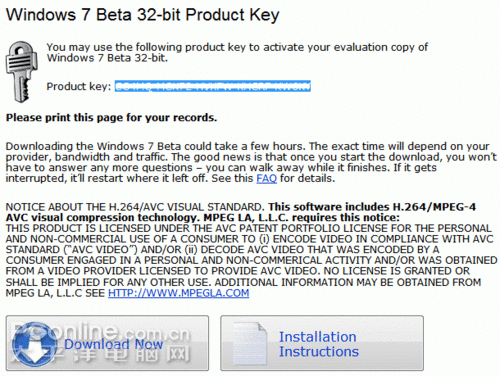Click the 'THIS PRODUCT IS LICENSED' license paragraph

251,260
